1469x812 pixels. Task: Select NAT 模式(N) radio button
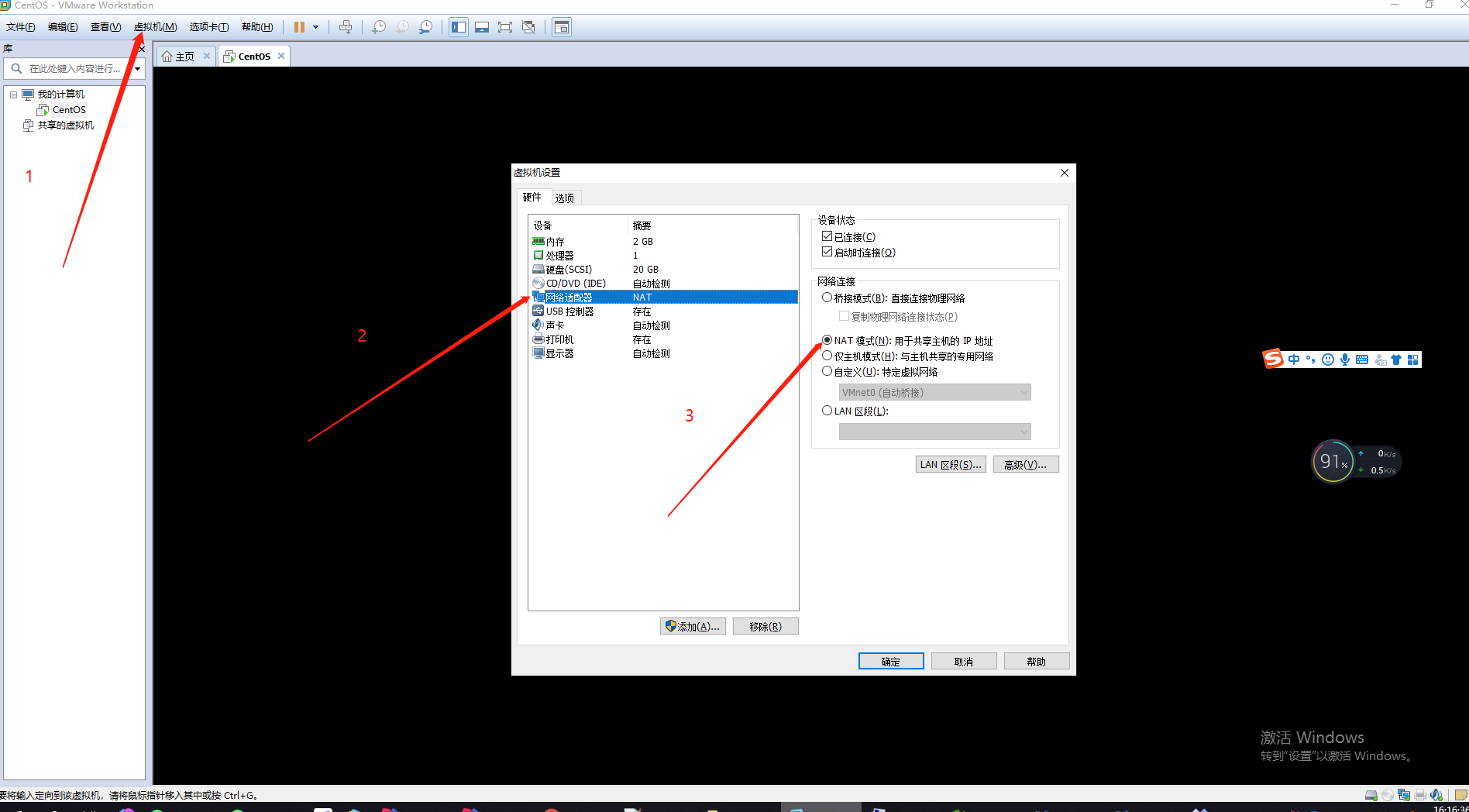[827, 340]
